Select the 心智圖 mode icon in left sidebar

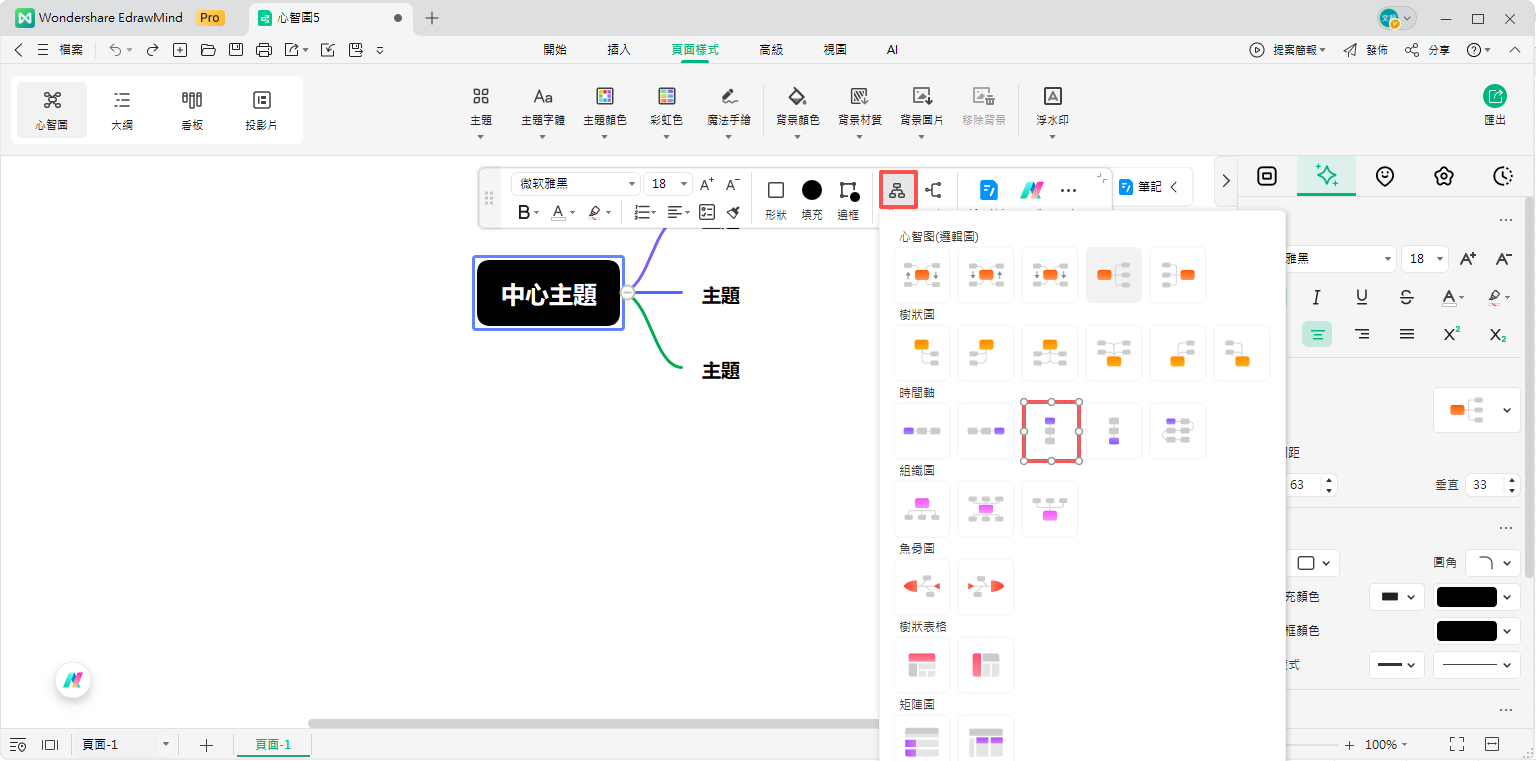point(51,108)
